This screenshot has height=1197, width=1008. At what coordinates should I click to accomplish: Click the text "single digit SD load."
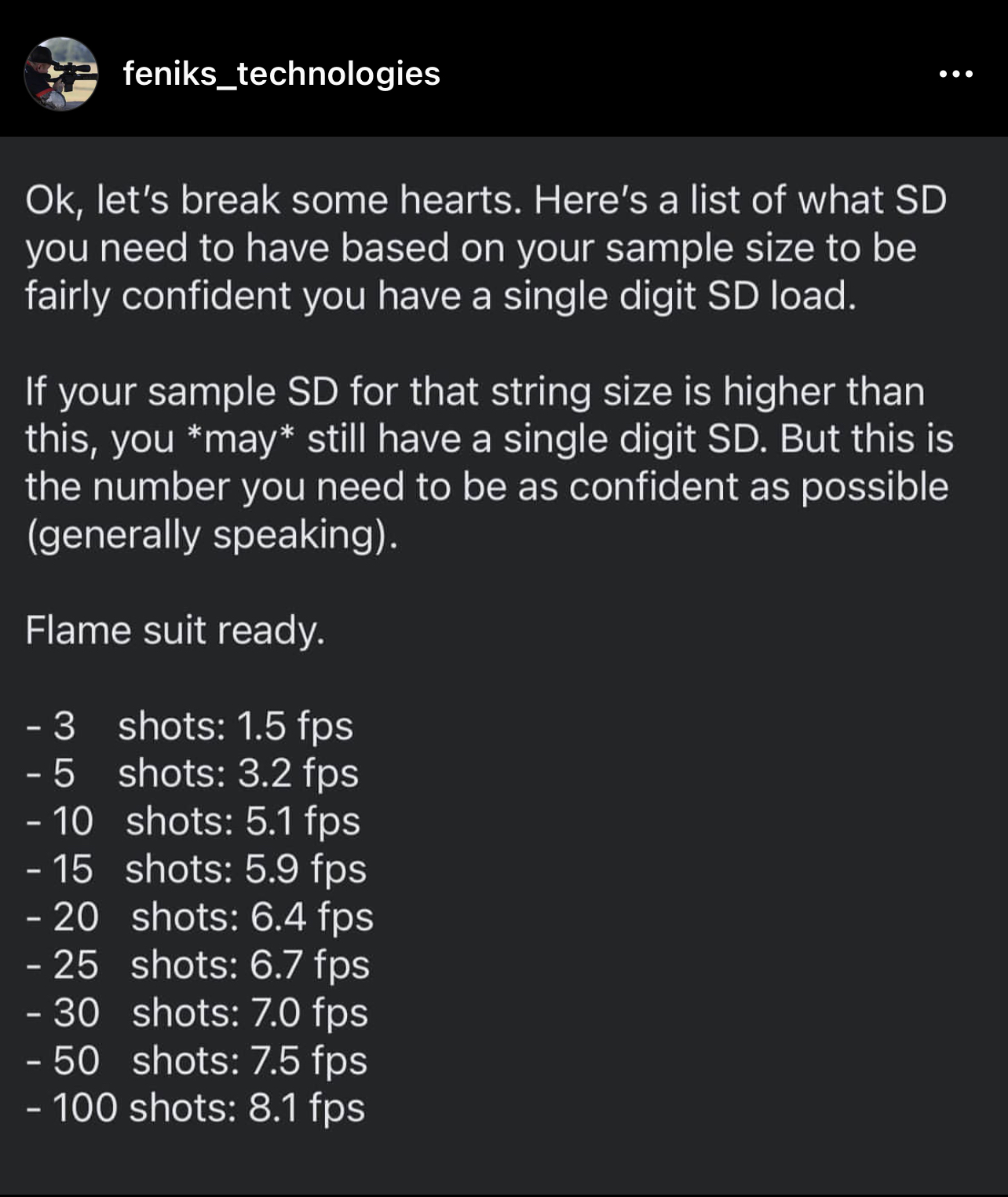(679, 296)
